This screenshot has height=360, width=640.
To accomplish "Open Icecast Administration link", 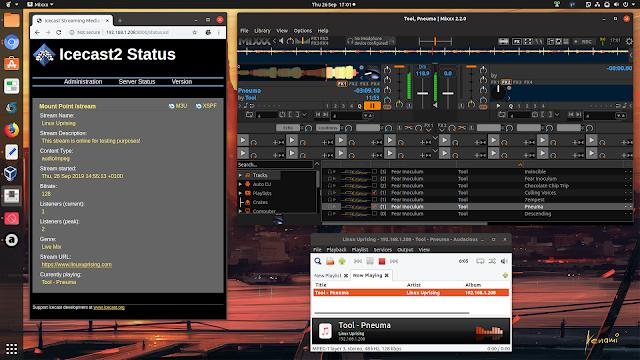I will (x=83, y=82).
